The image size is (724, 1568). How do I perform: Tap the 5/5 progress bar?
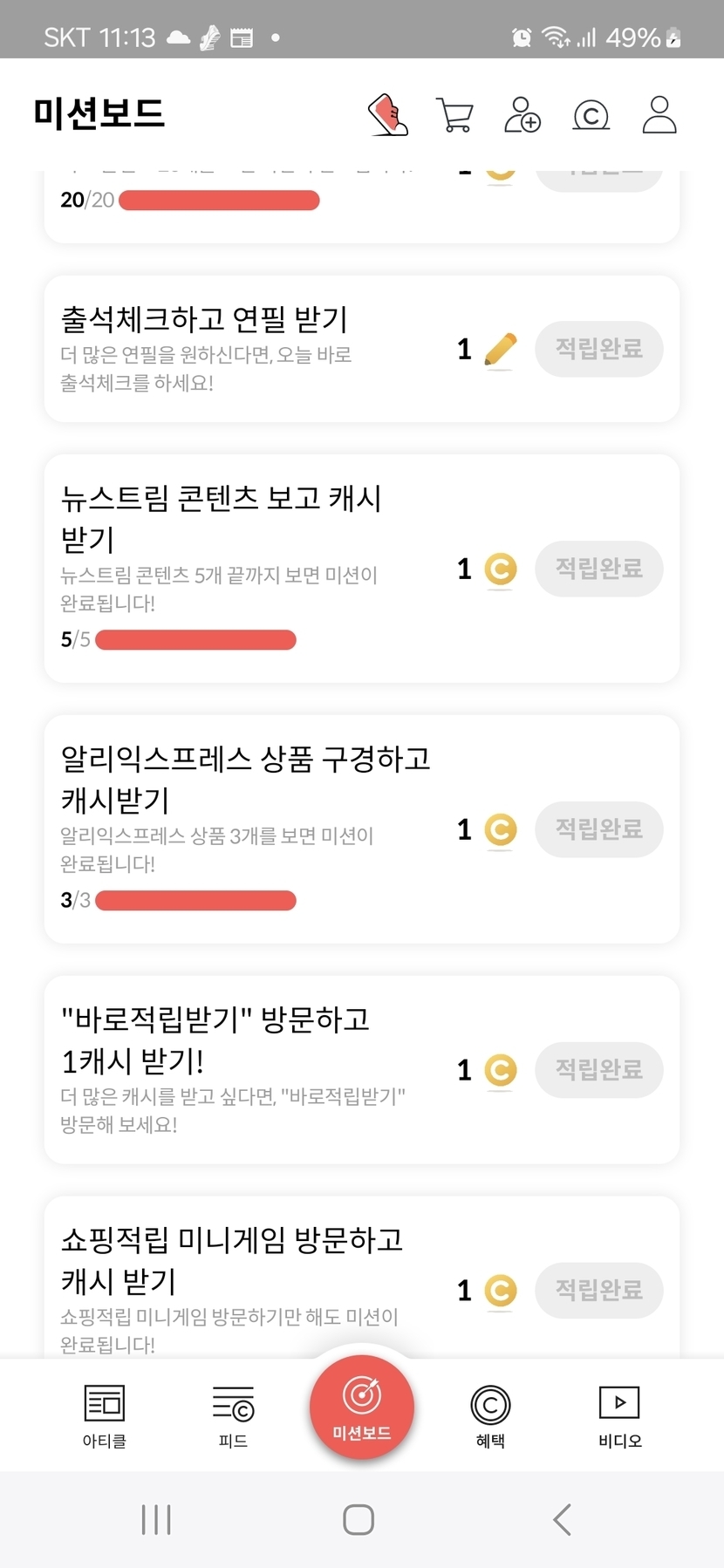pos(195,640)
